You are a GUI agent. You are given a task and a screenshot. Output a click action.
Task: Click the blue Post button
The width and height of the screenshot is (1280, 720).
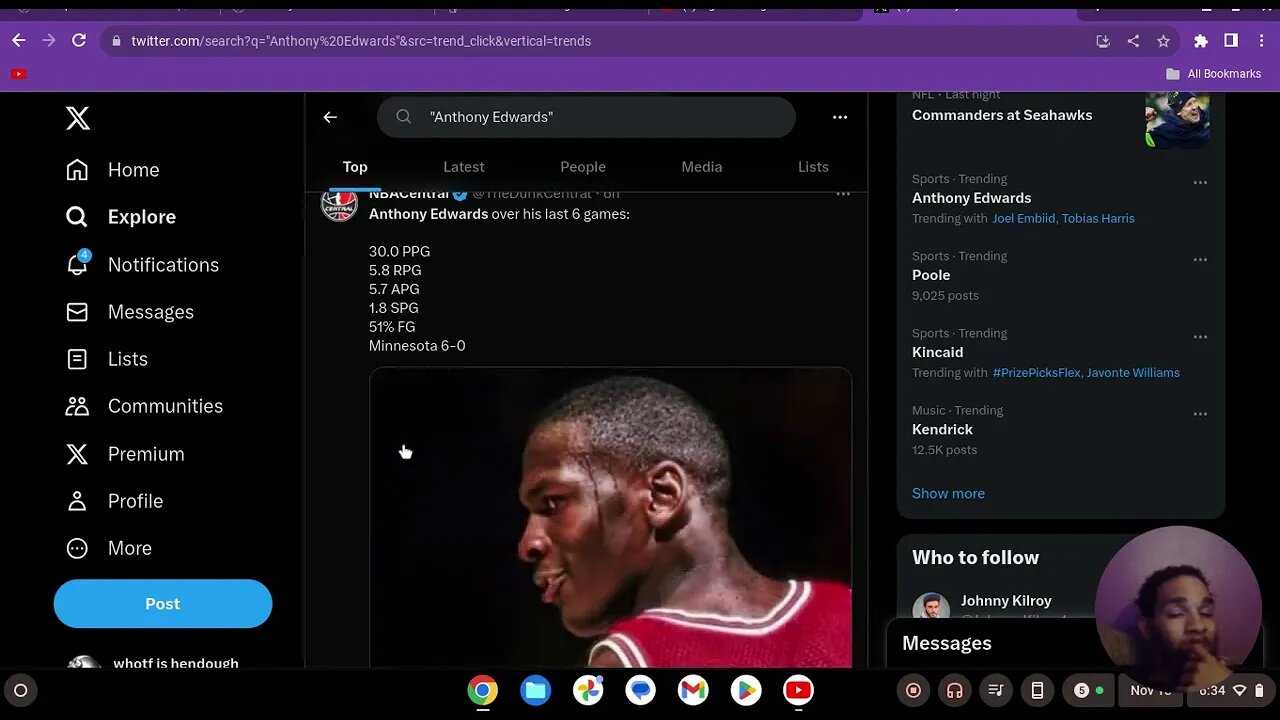point(163,604)
